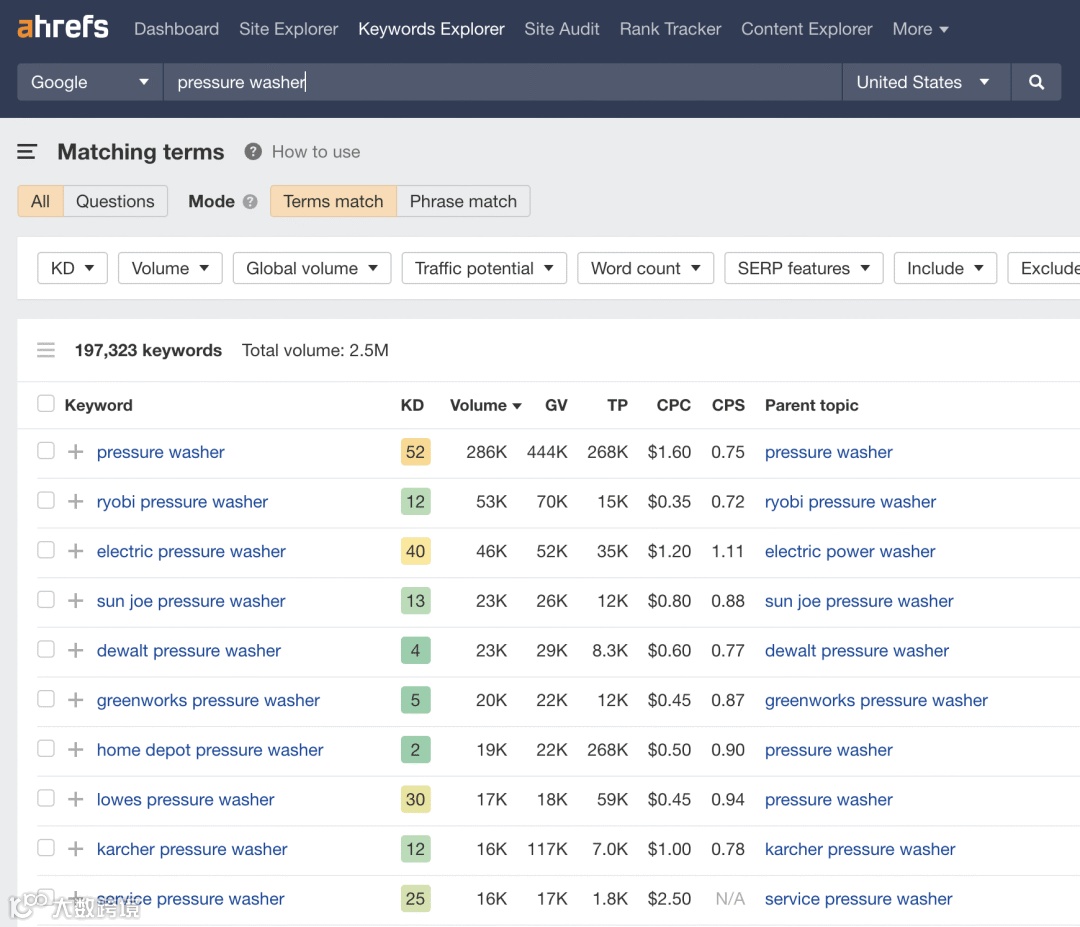The width and height of the screenshot is (1080, 927).
Task: Check the home depot pressure washer checkbox
Action: 45,748
